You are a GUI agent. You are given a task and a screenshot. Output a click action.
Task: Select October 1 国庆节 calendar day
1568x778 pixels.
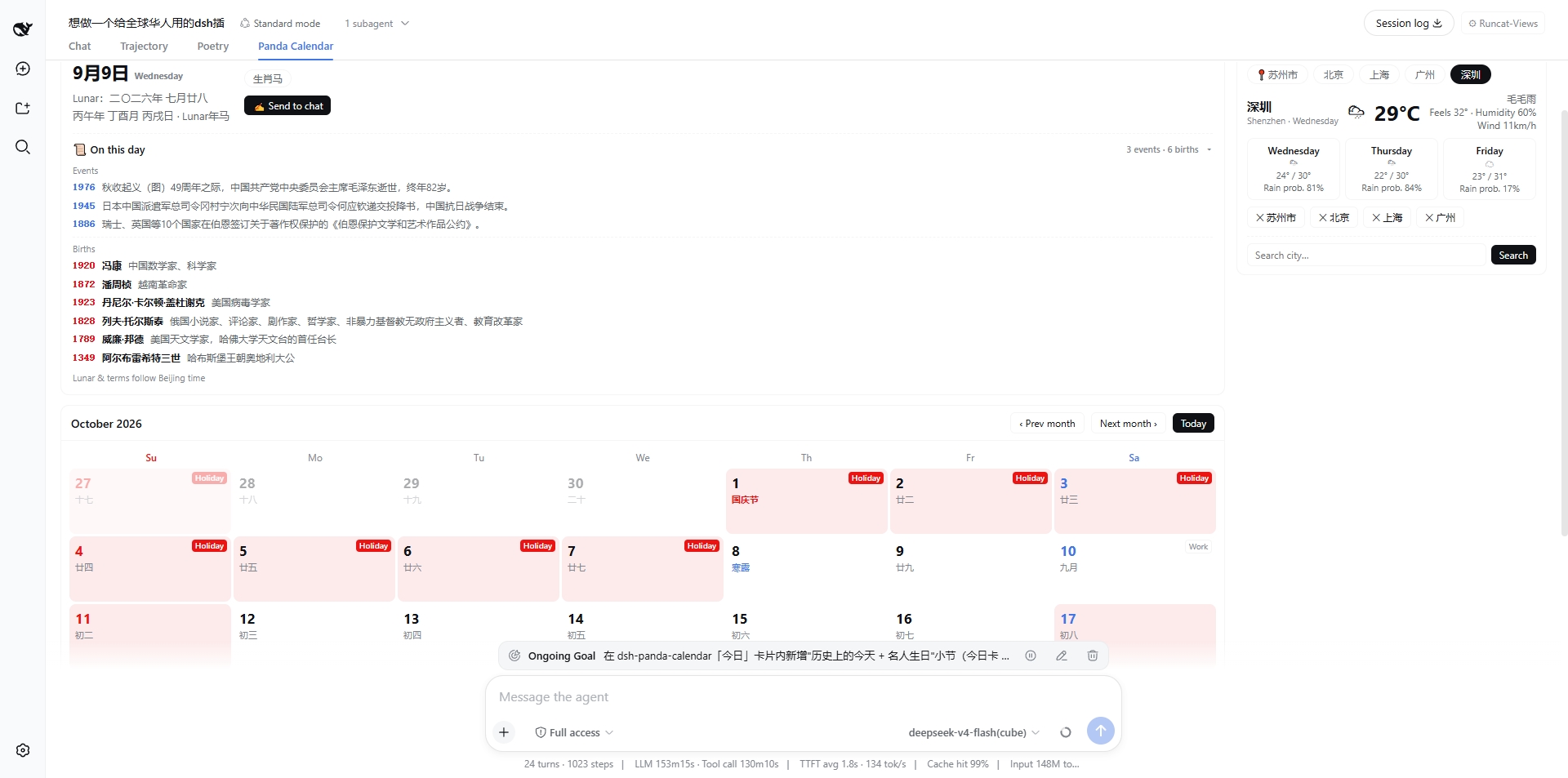pyautogui.click(x=806, y=500)
